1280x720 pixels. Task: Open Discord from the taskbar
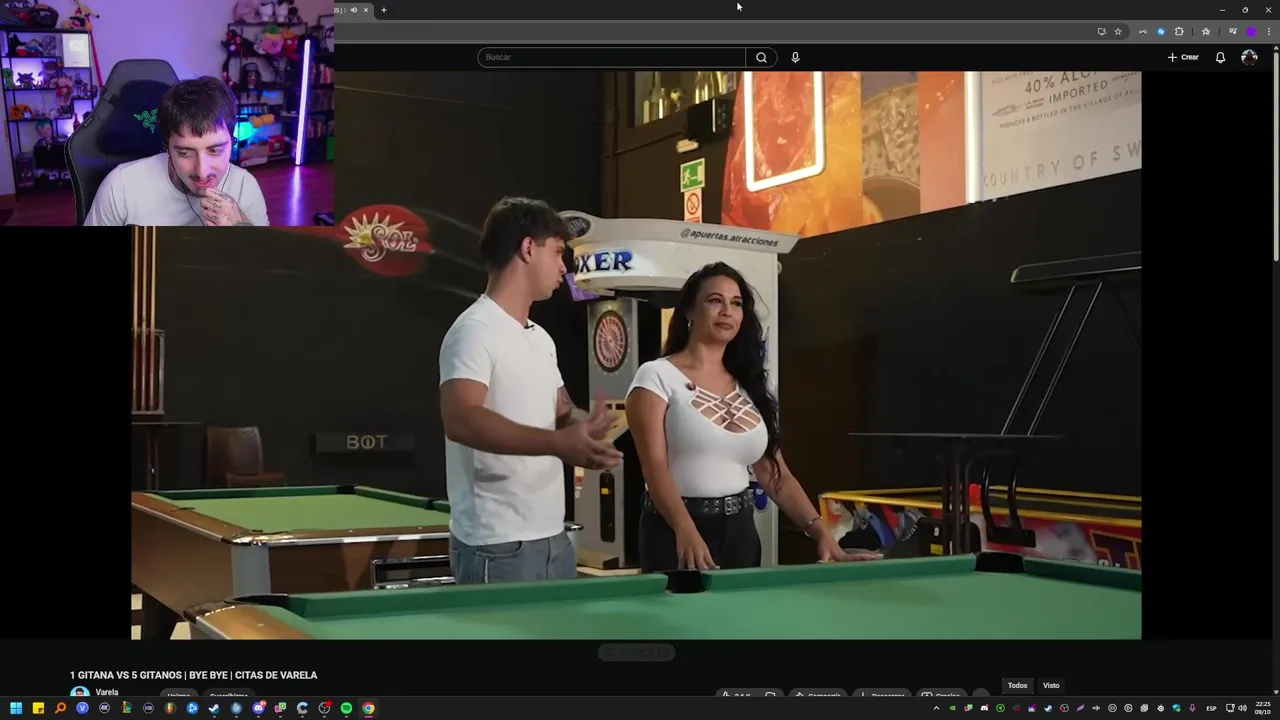pyautogui.click(x=258, y=708)
